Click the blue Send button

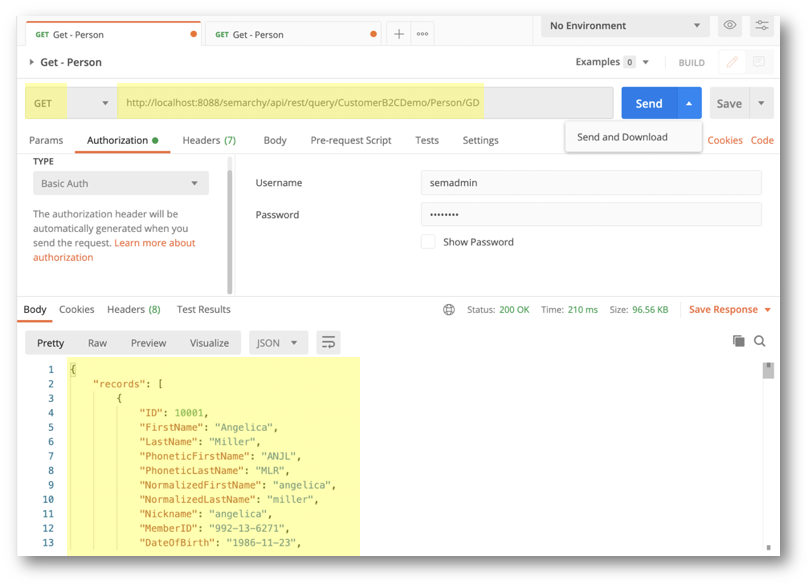(649, 103)
